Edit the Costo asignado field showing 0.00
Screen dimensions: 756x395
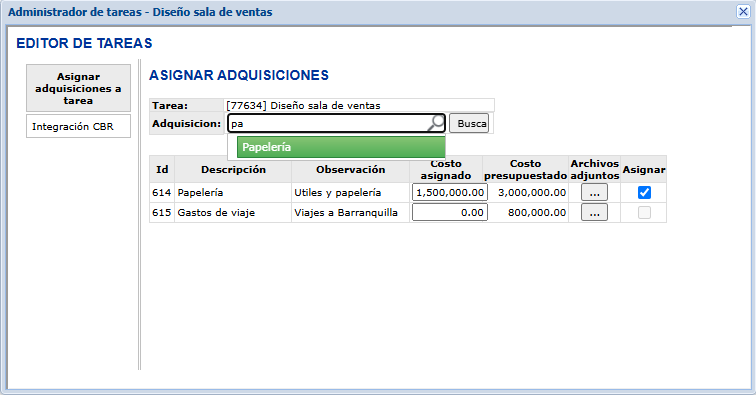450,213
